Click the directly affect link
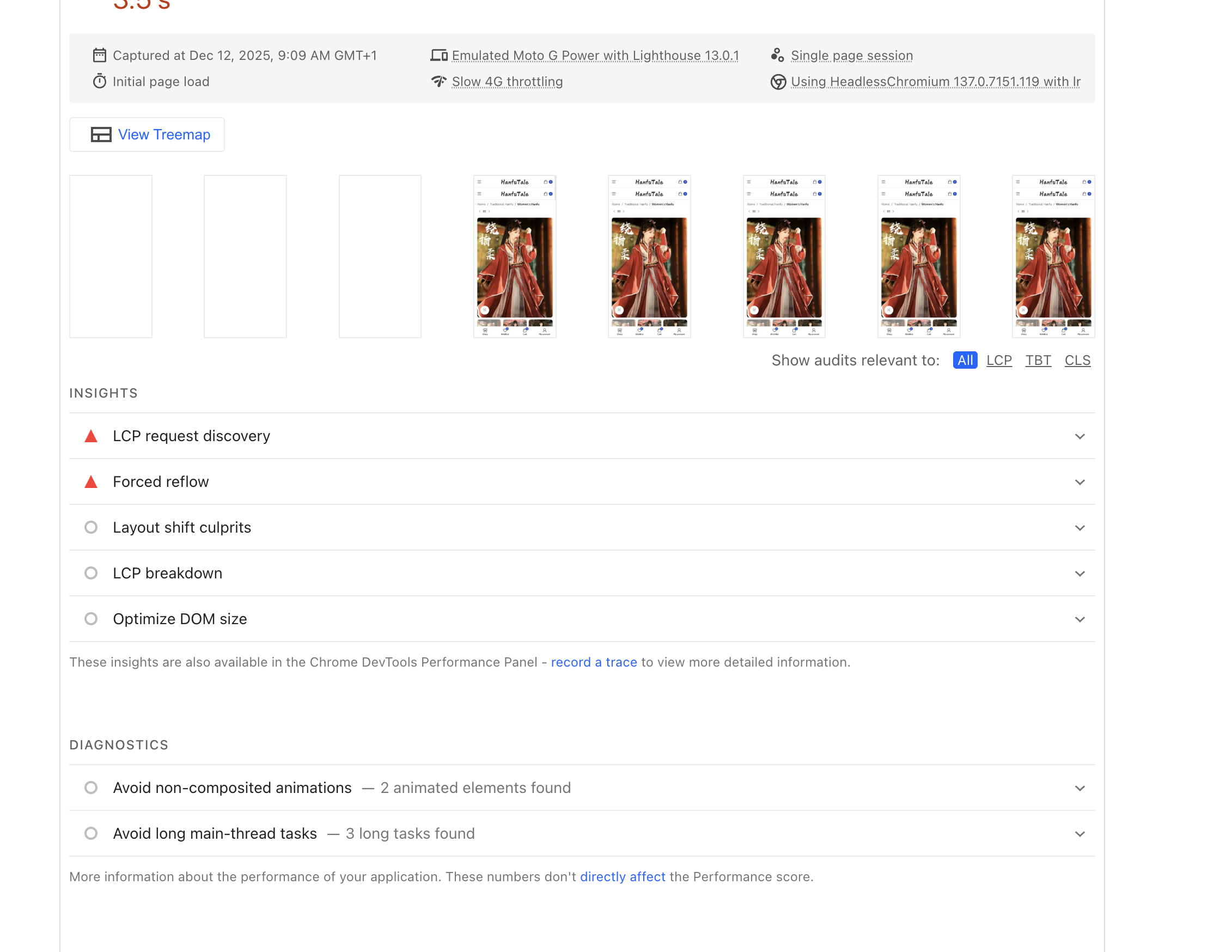The width and height of the screenshot is (1232, 952). pos(622,876)
